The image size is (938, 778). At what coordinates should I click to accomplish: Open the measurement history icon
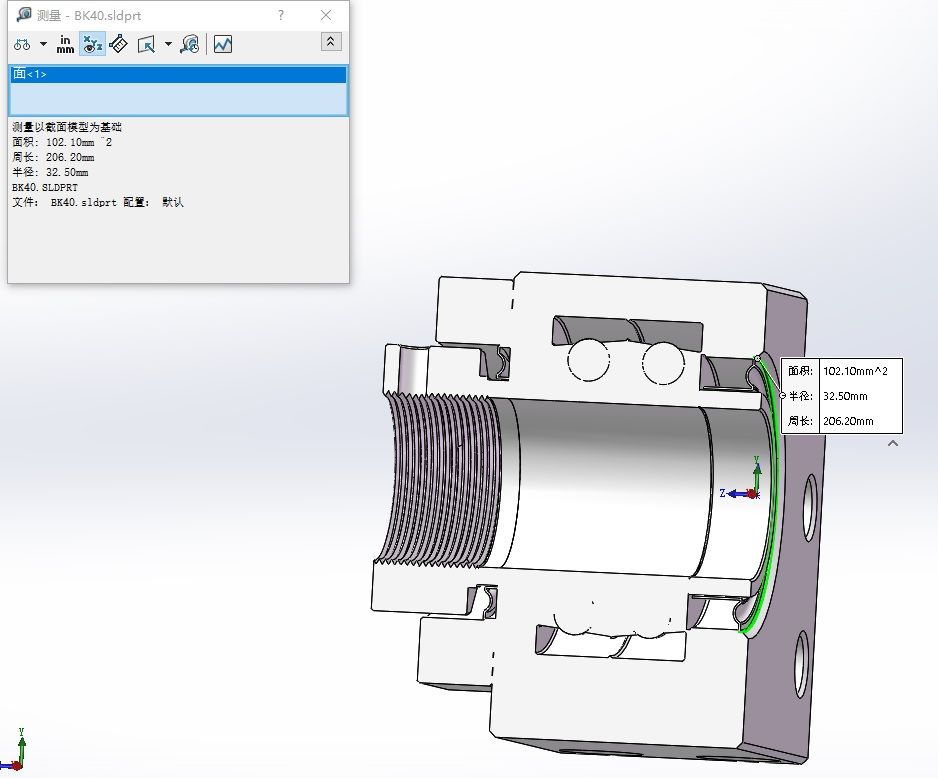click(190, 44)
